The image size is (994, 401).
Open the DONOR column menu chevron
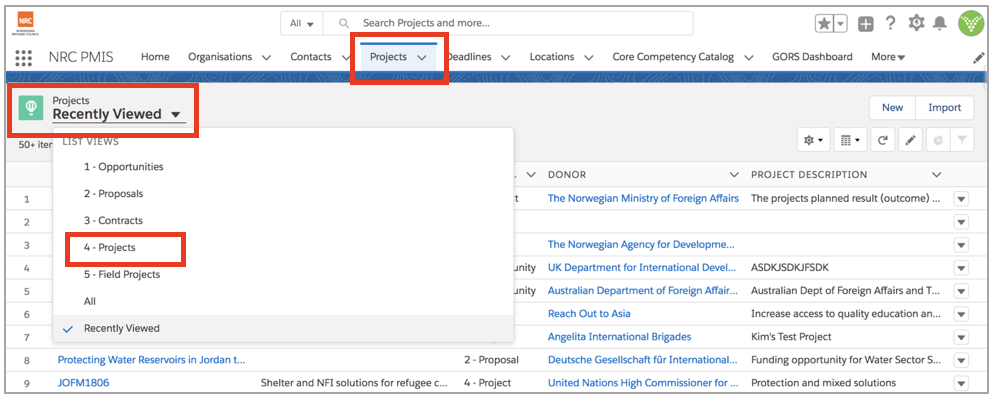[x=734, y=175]
